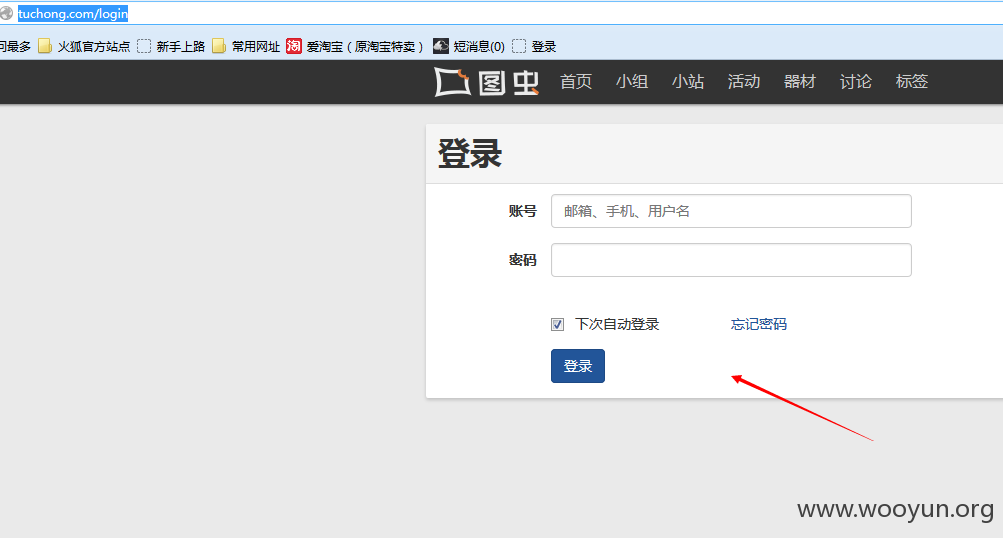Focus the 账号 input field
Screen dimensions: 1003x538
pyautogui.click(x=731, y=211)
